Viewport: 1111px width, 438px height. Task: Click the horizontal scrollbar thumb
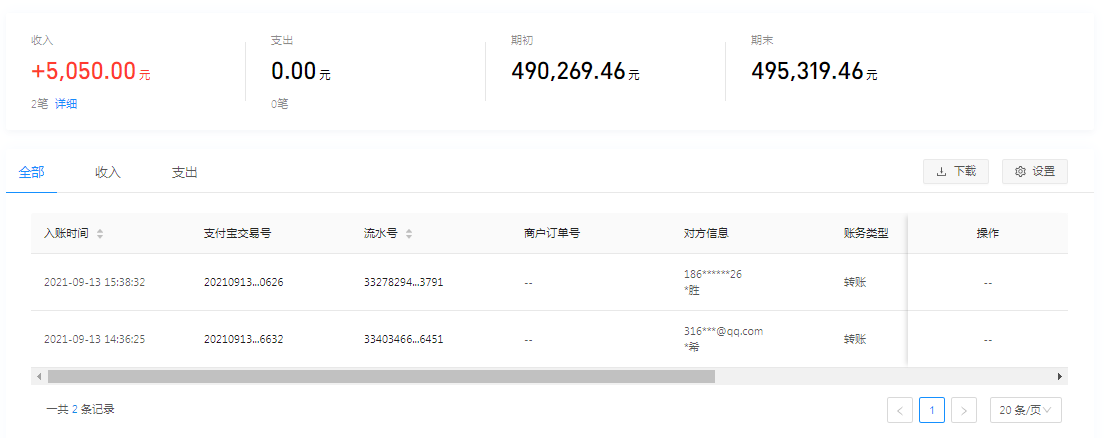[x=380, y=376]
